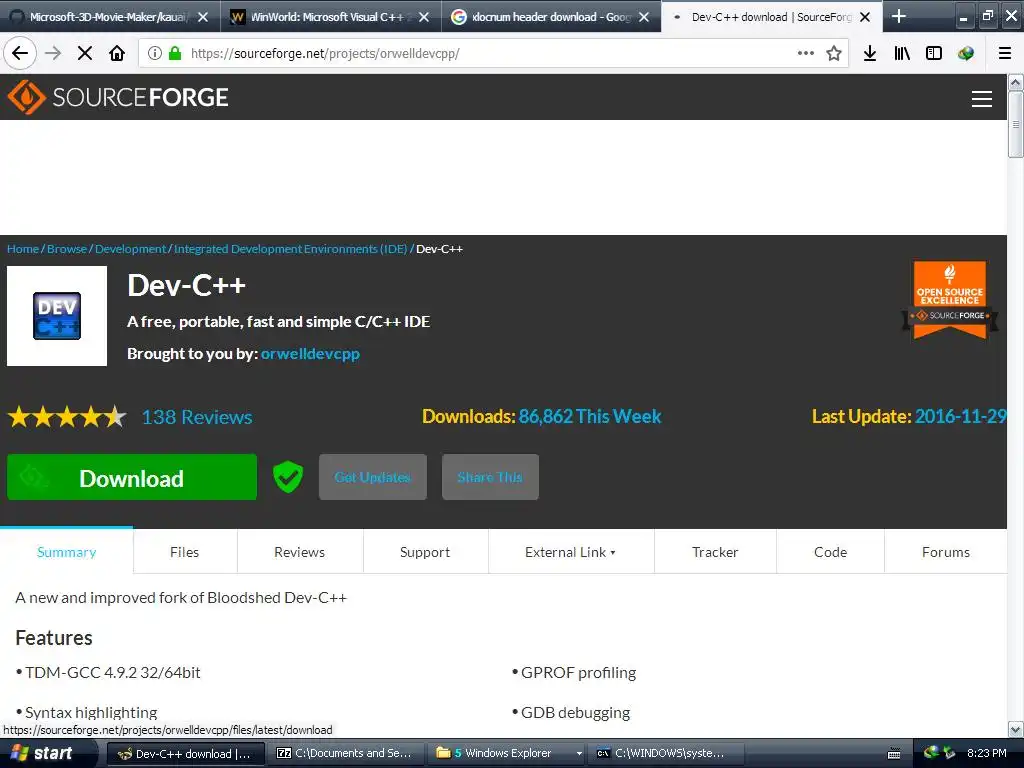Image resolution: width=1024 pixels, height=768 pixels.
Task: Bookmark this page with the star icon
Action: (x=834, y=54)
